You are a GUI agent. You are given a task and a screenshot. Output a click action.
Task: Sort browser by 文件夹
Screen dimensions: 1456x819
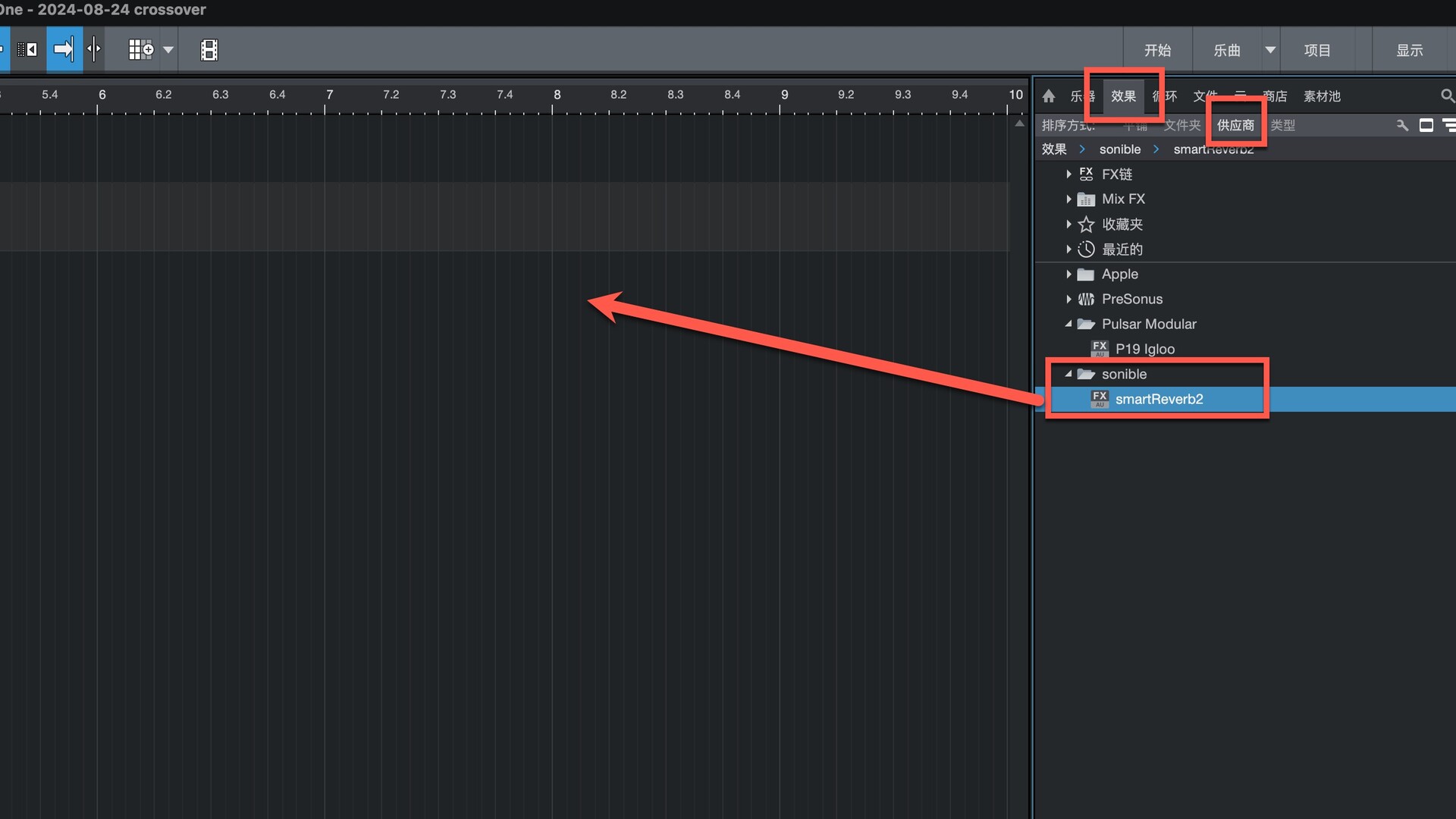click(x=1182, y=125)
